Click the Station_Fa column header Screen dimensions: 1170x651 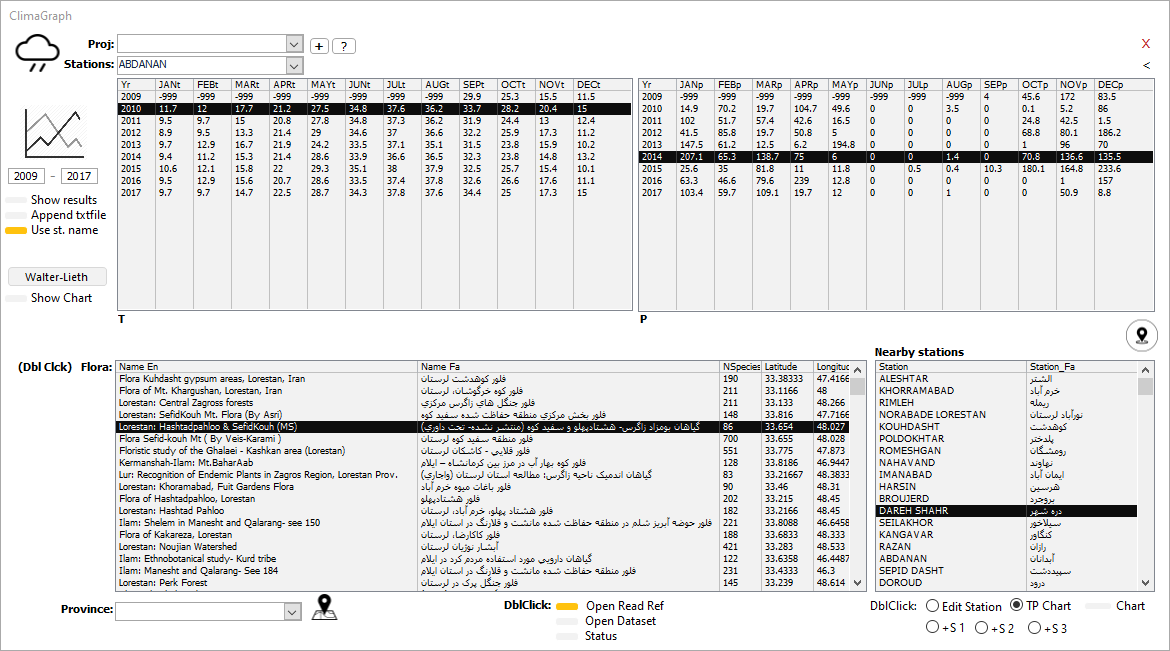tap(1082, 367)
